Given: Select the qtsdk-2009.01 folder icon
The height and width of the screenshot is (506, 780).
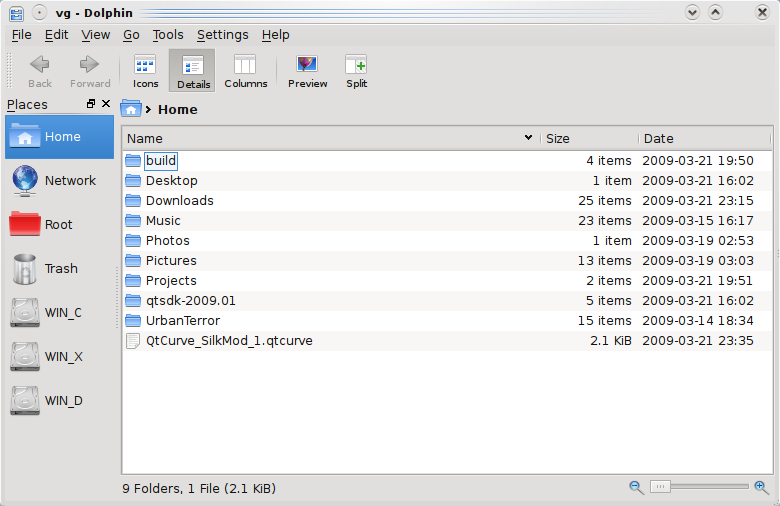Looking at the screenshot, I should coord(133,301).
